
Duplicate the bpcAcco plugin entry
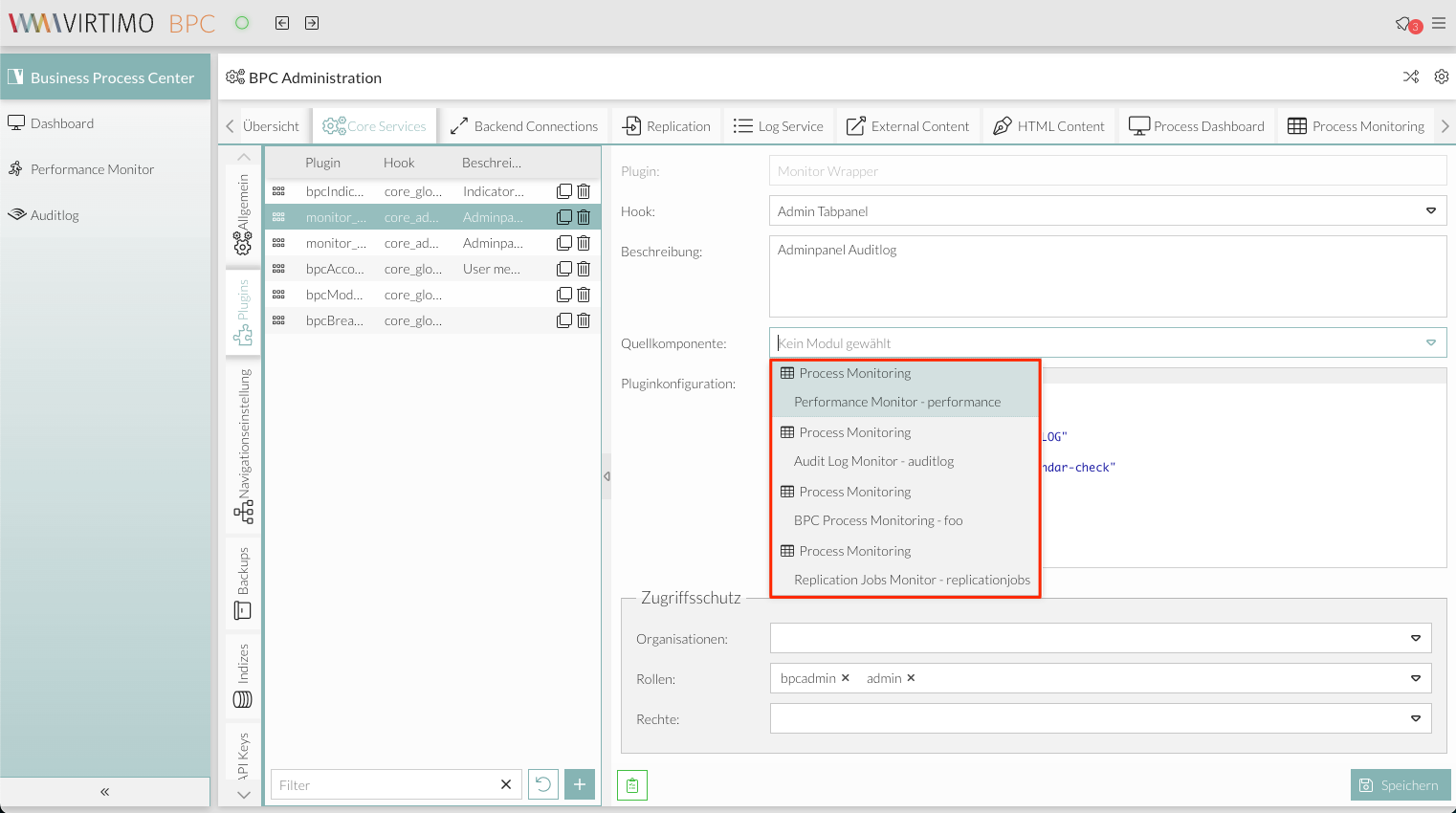[564, 269]
